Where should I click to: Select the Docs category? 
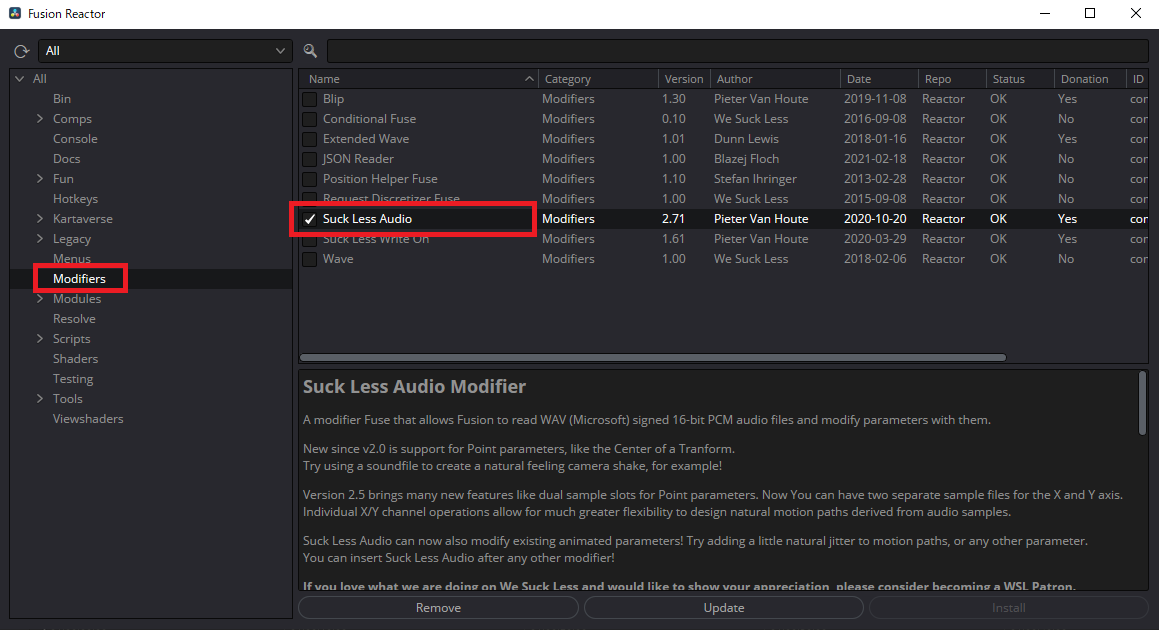pyautogui.click(x=67, y=158)
